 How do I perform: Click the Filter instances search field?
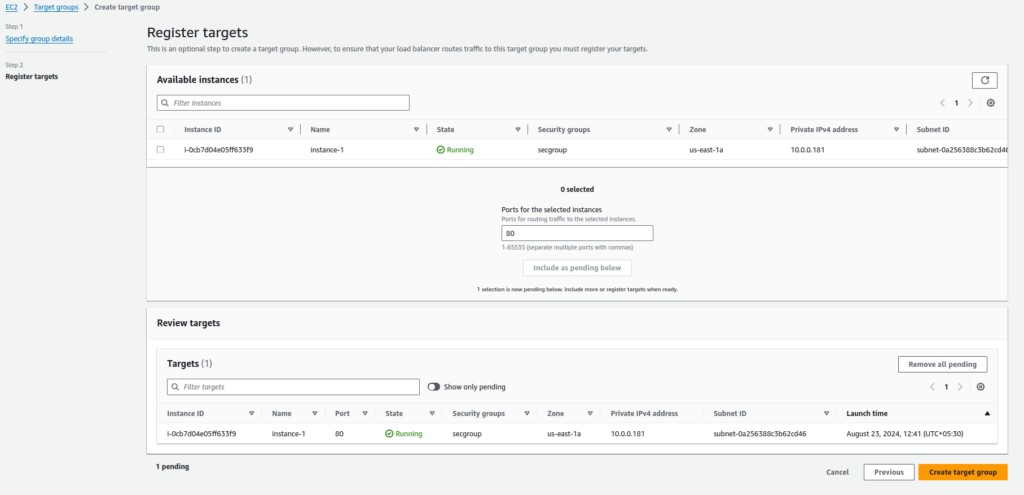tap(283, 103)
